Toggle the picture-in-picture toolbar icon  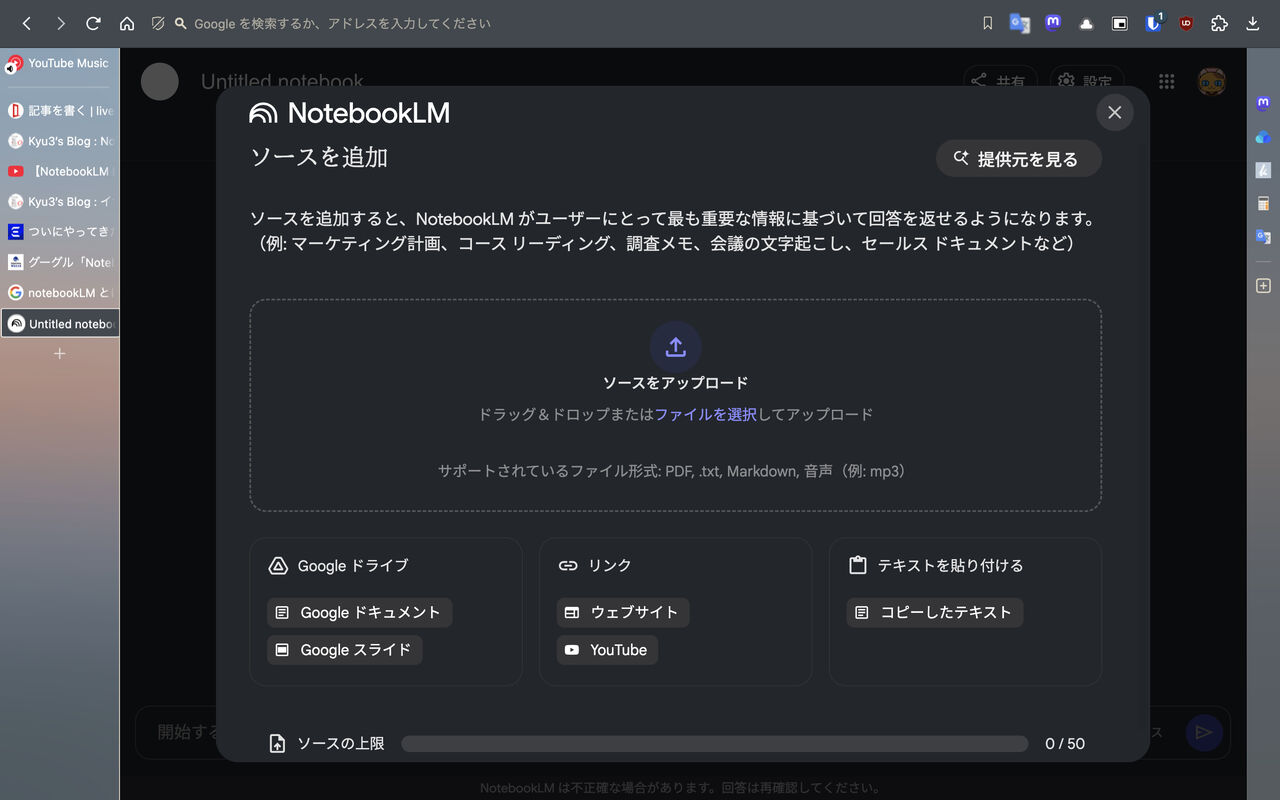click(x=1120, y=23)
